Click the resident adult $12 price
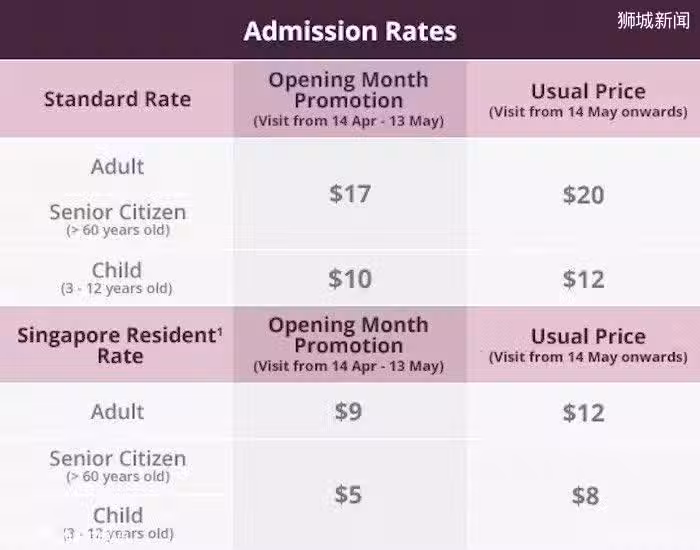 [583, 413]
